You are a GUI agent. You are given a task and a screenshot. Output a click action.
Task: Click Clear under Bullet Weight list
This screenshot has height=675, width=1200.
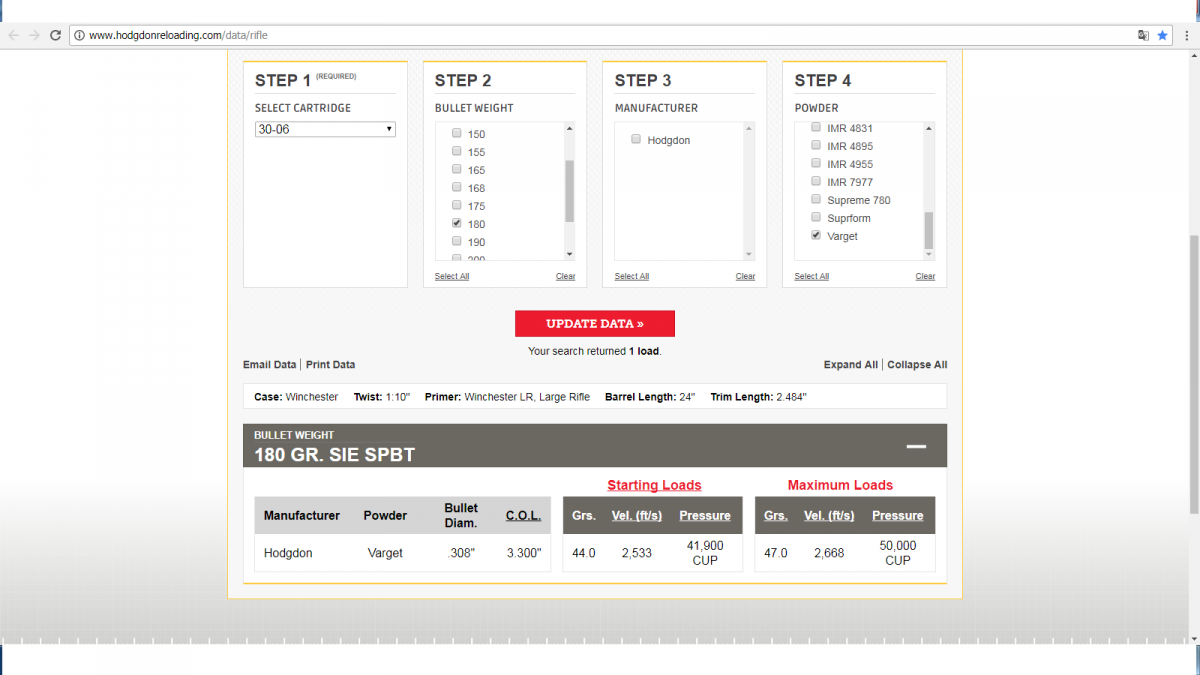[x=566, y=276]
